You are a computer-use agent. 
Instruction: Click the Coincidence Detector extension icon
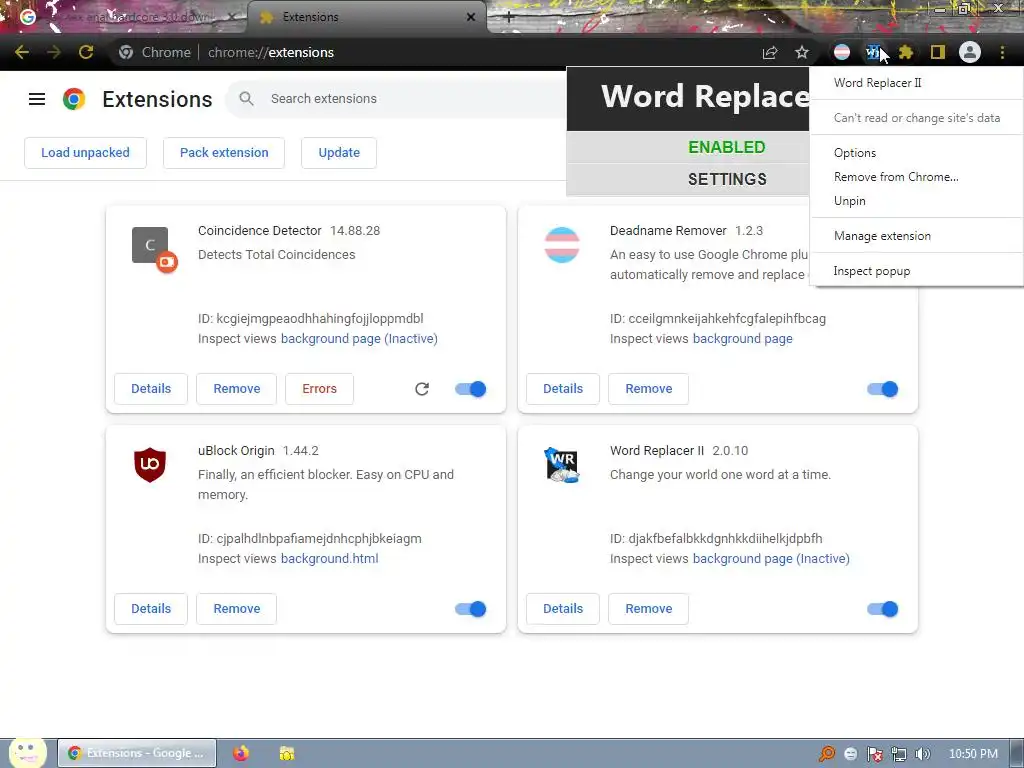pos(154,249)
